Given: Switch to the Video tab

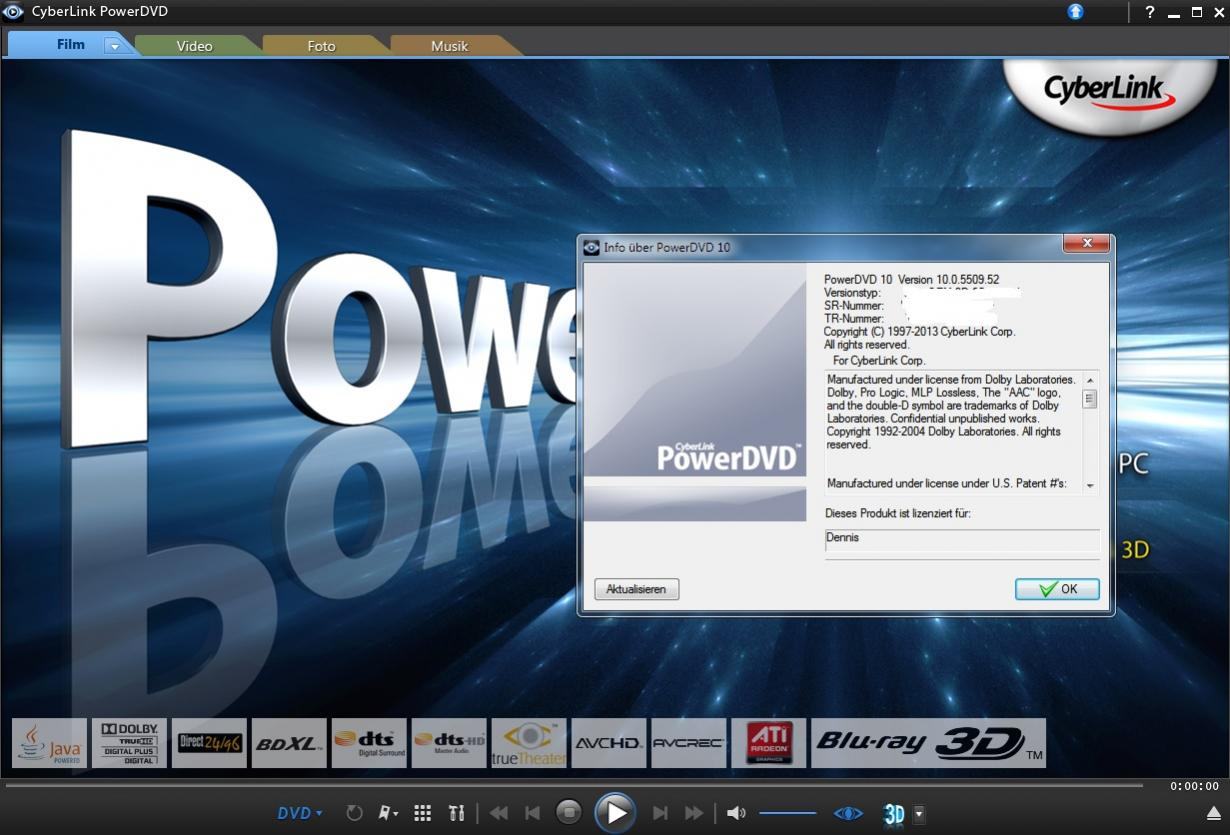Looking at the screenshot, I should coord(194,46).
